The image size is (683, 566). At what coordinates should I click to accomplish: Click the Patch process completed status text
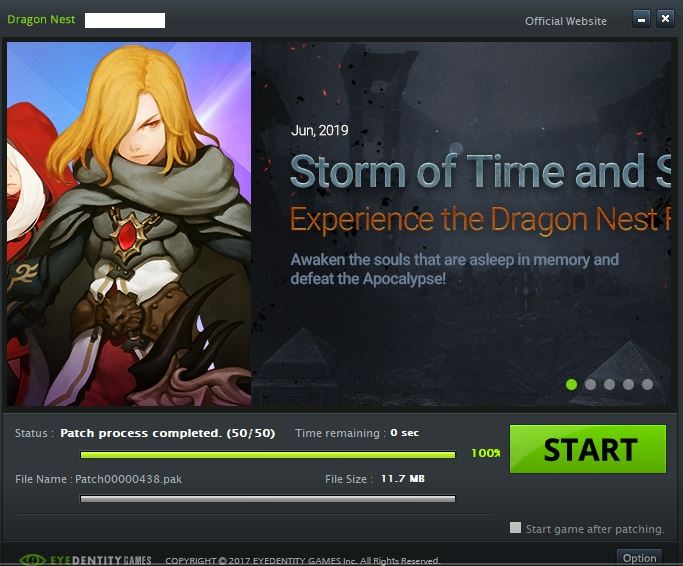click(168, 433)
